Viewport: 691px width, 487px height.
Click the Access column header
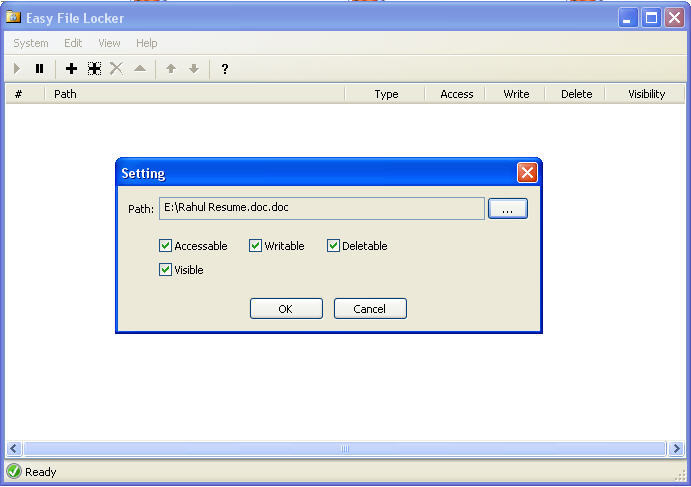[455, 94]
